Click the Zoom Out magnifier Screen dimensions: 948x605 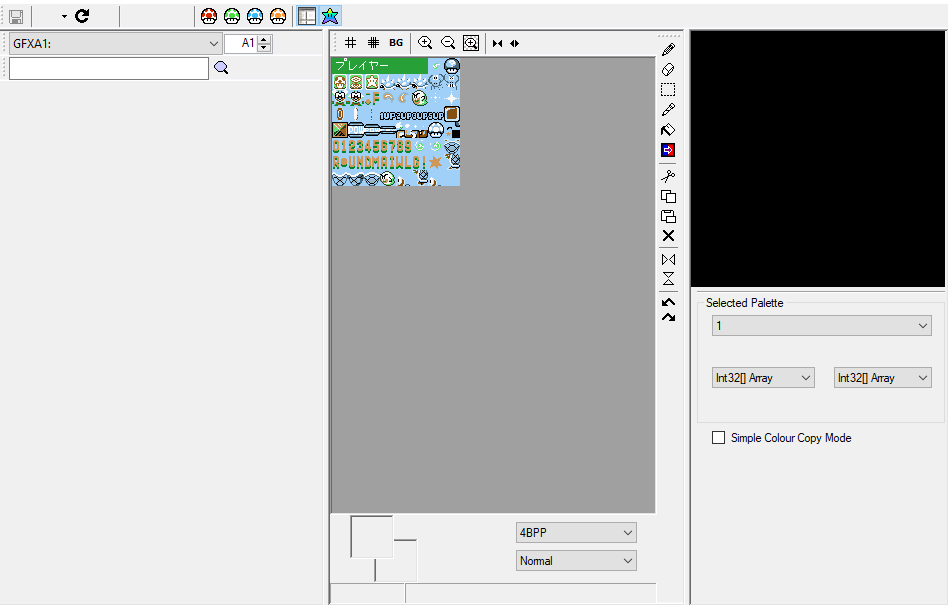(x=448, y=43)
